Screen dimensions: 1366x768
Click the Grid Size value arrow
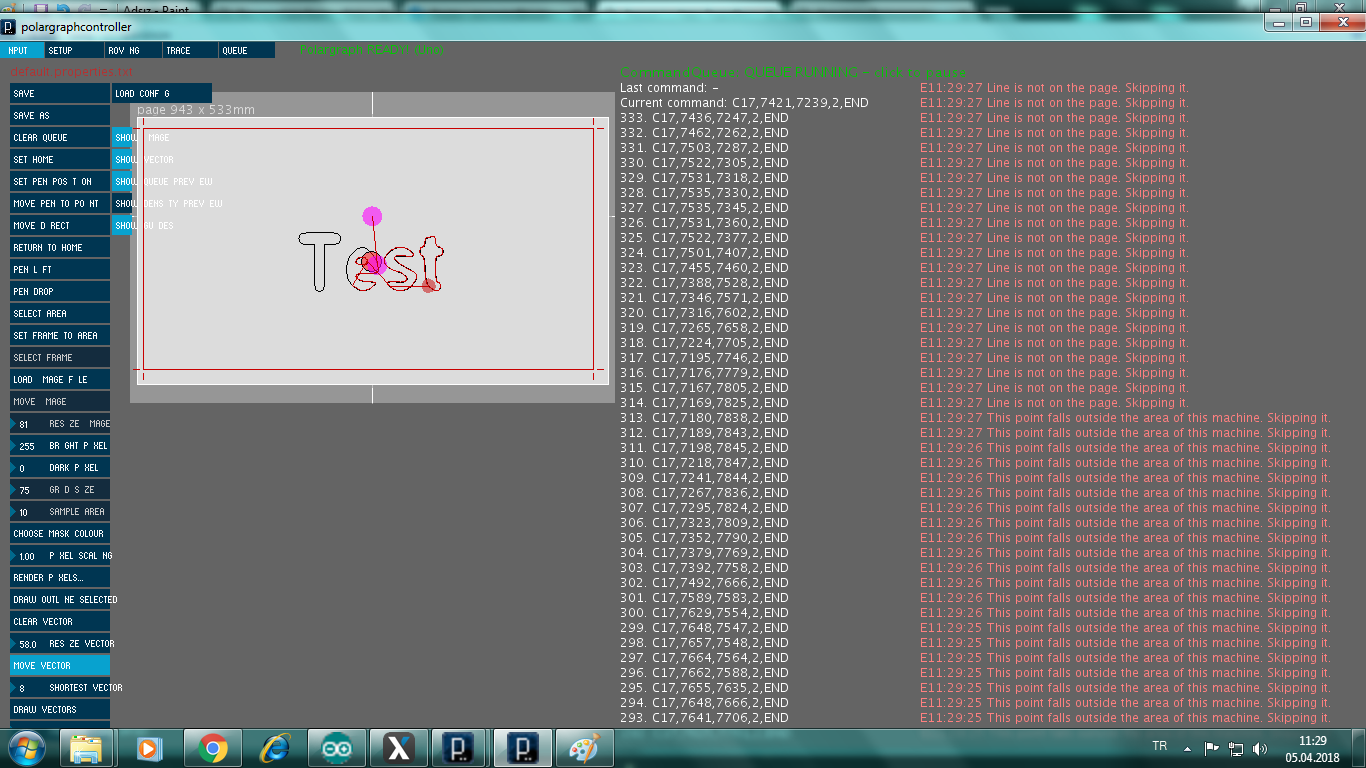click(14, 490)
